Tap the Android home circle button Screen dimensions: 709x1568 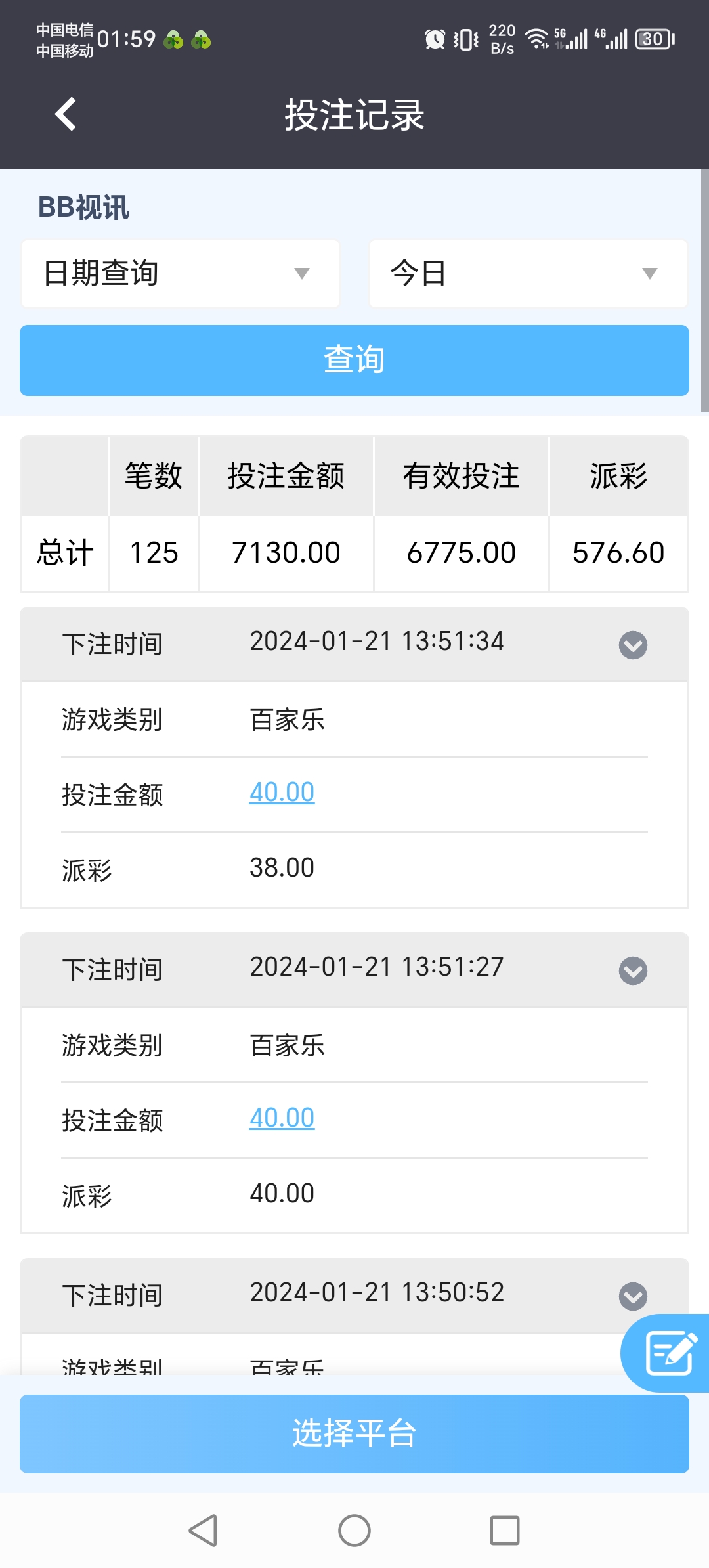pyautogui.click(x=354, y=1531)
